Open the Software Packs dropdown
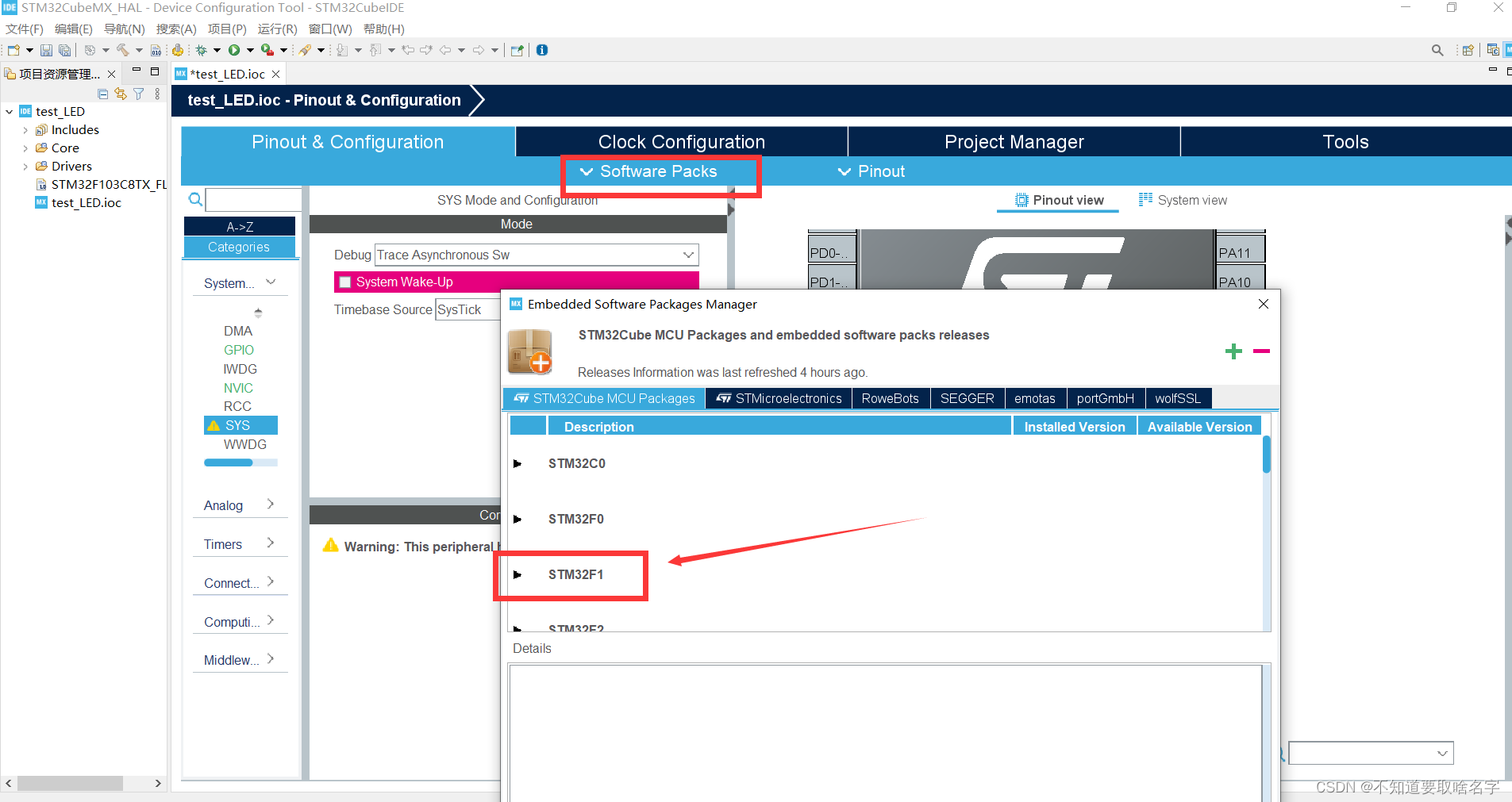This screenshot has height=802, width=1512. click(x=648, y=171)
